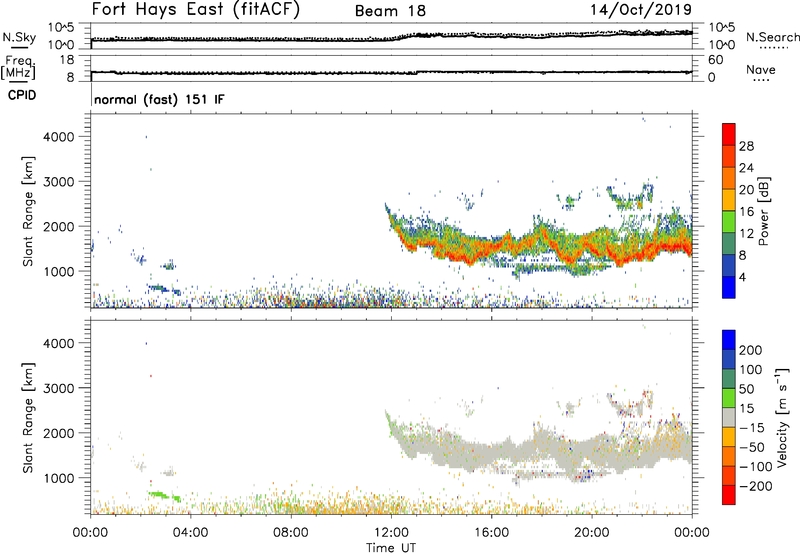Click the "Power [dB]" colorbar label
This screenshot has width=800, height=554.
pos(764,211)
